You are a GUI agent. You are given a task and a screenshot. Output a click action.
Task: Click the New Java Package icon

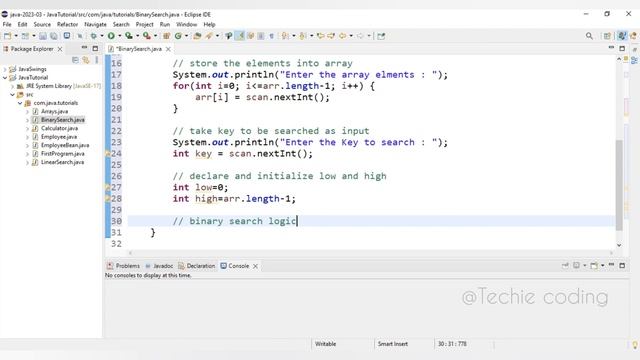[166, 36]
